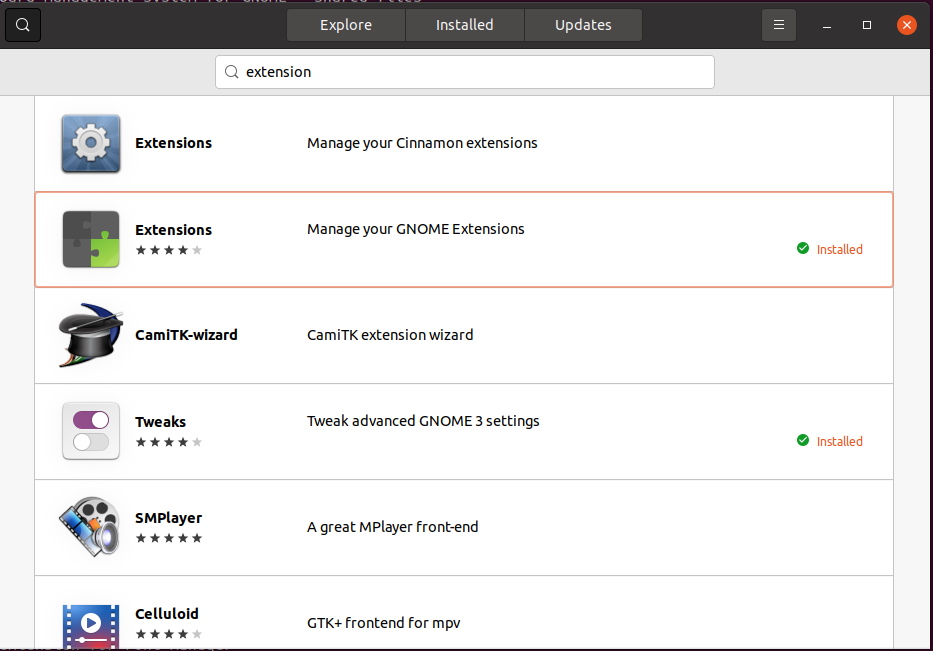Switch to the Explore tab

tap(346, 25)
